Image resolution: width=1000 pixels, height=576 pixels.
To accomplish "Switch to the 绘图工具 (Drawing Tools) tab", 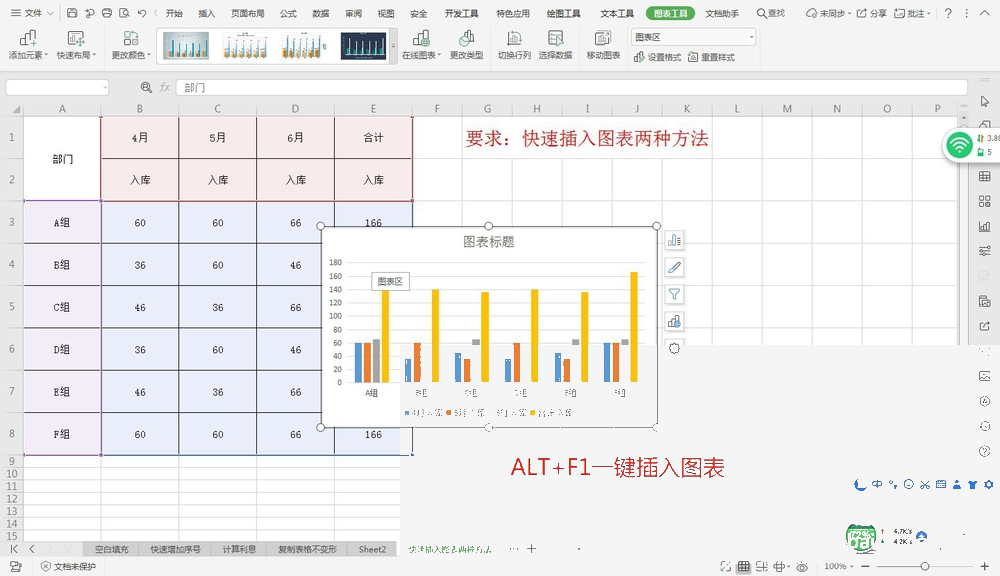I will [563, 13].
